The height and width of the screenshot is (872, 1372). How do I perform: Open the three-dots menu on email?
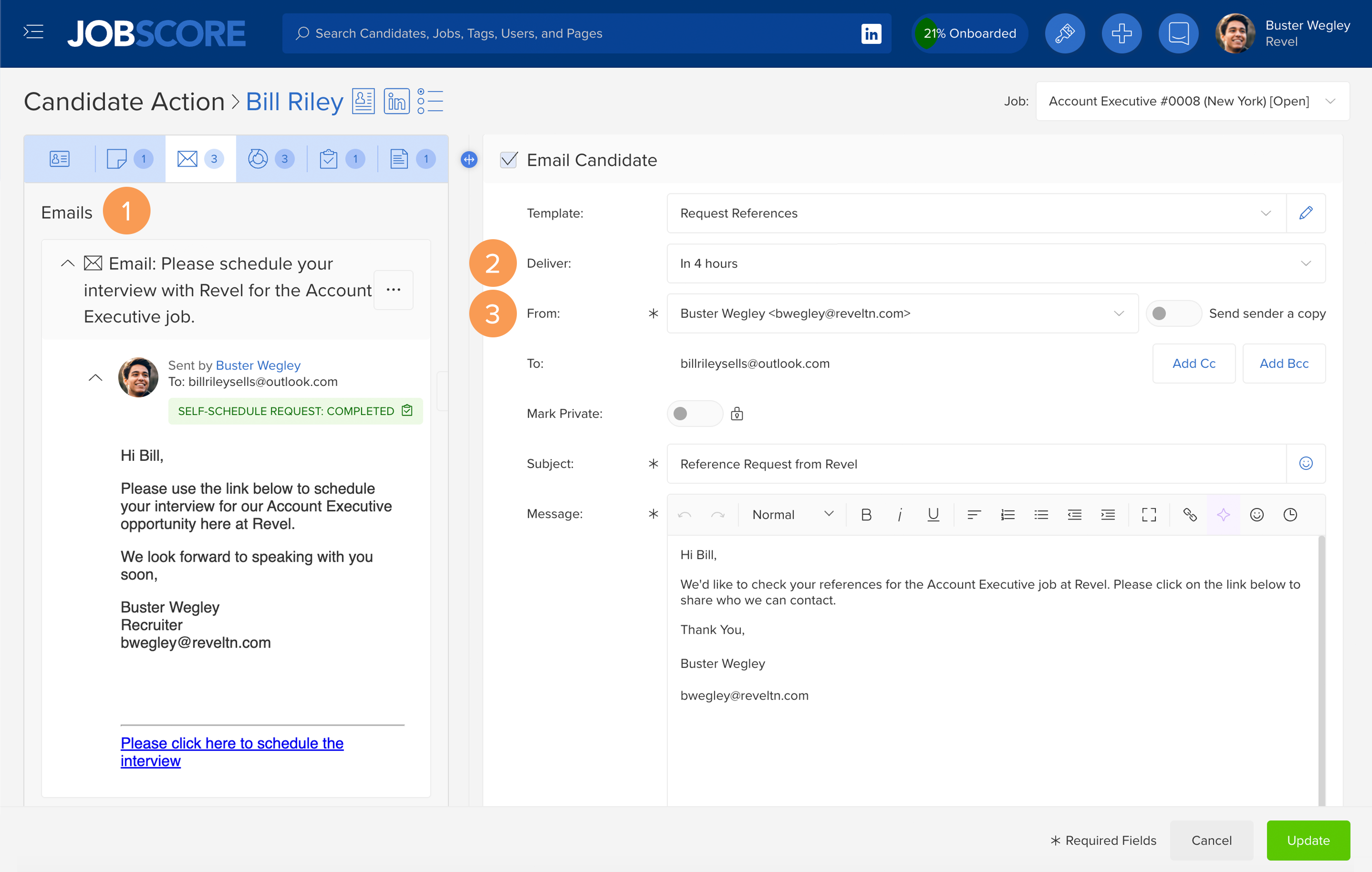coord(393,290)
